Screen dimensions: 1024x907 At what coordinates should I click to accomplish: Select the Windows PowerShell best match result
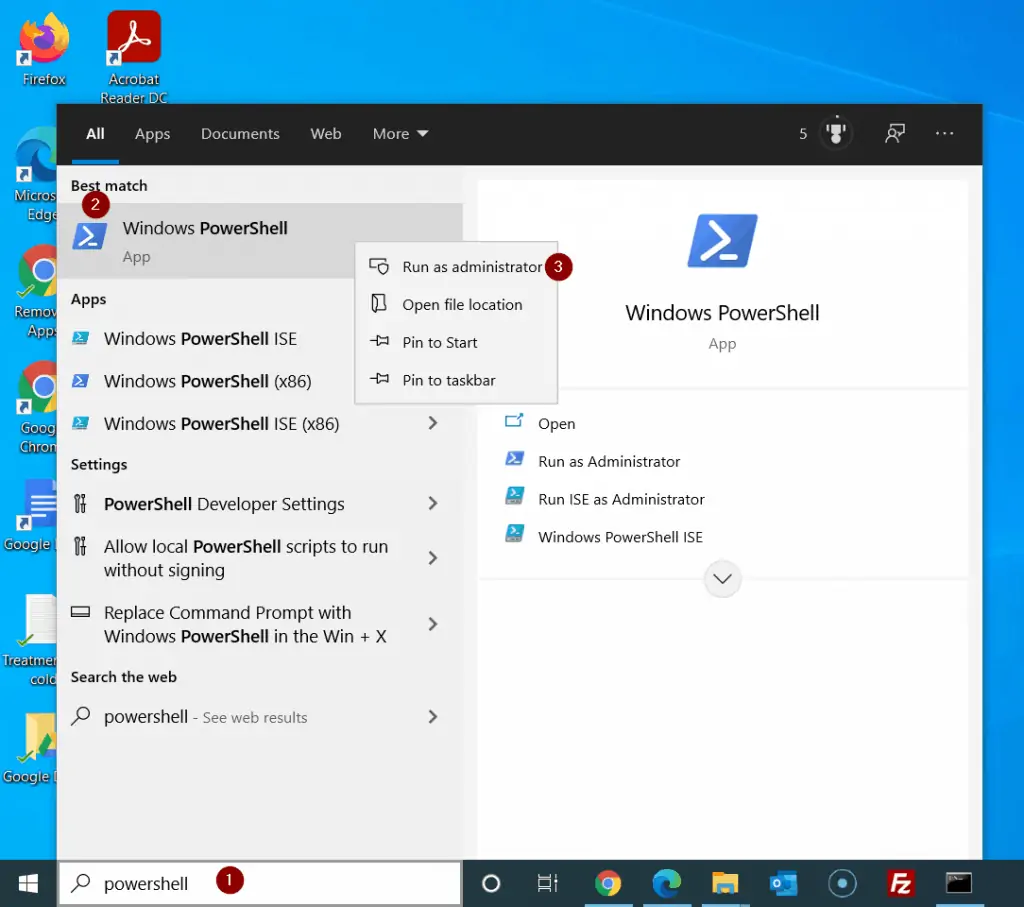[260, 240]
